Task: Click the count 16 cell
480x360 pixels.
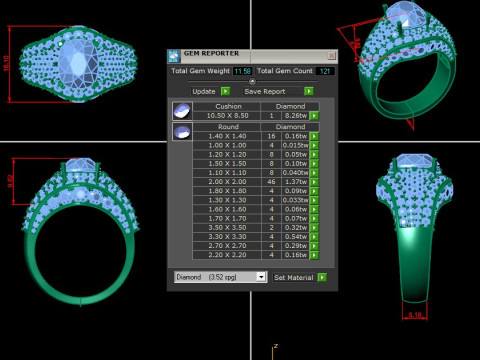Action: click(271, 136)
